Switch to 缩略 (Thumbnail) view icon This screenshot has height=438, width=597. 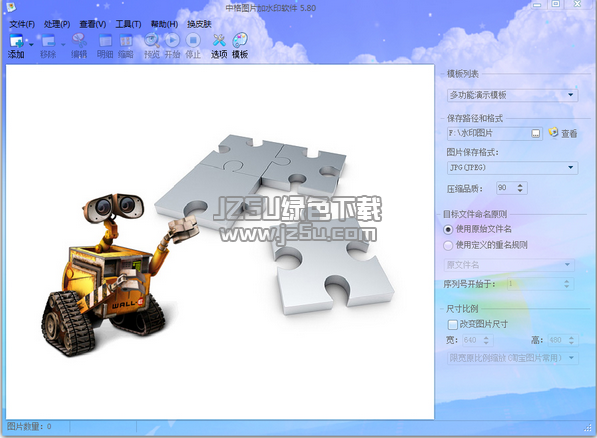coord(126,41)
